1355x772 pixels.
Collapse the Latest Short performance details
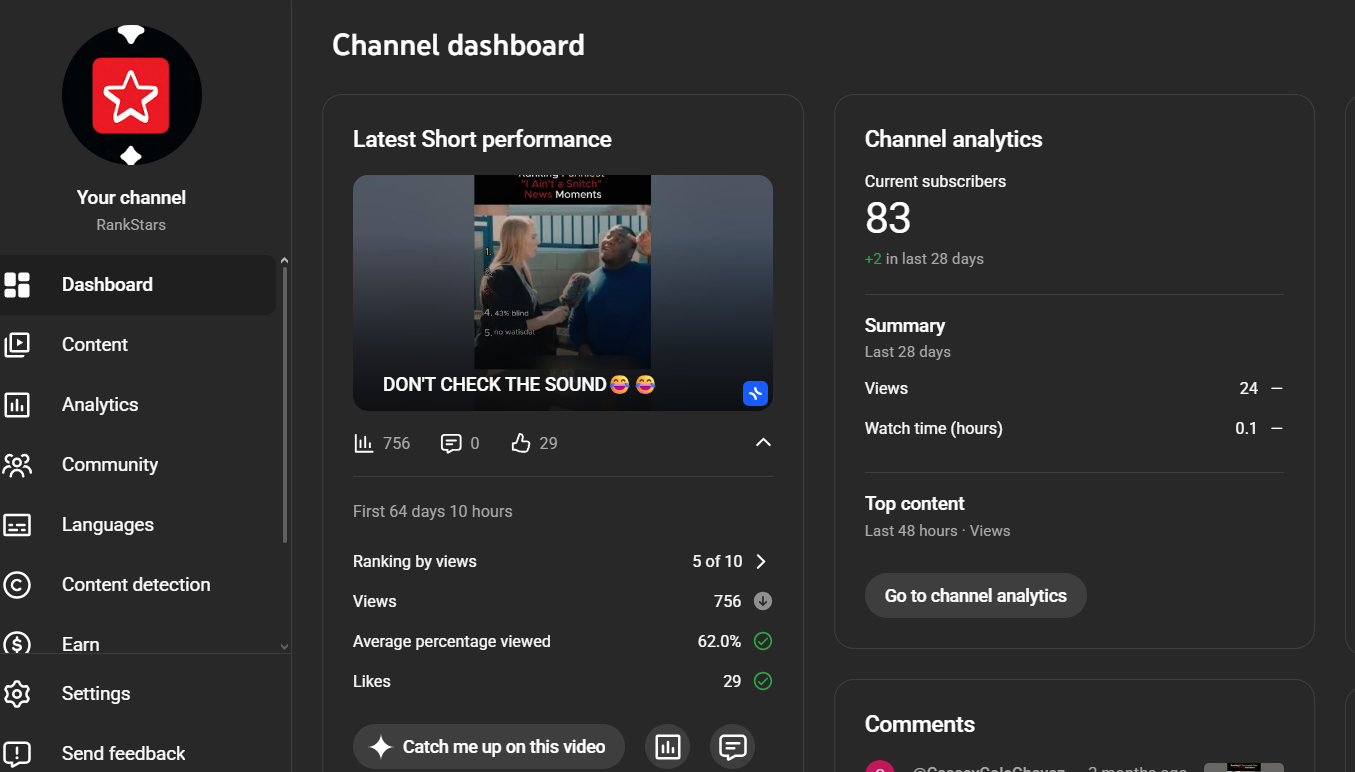coord(763,443)
